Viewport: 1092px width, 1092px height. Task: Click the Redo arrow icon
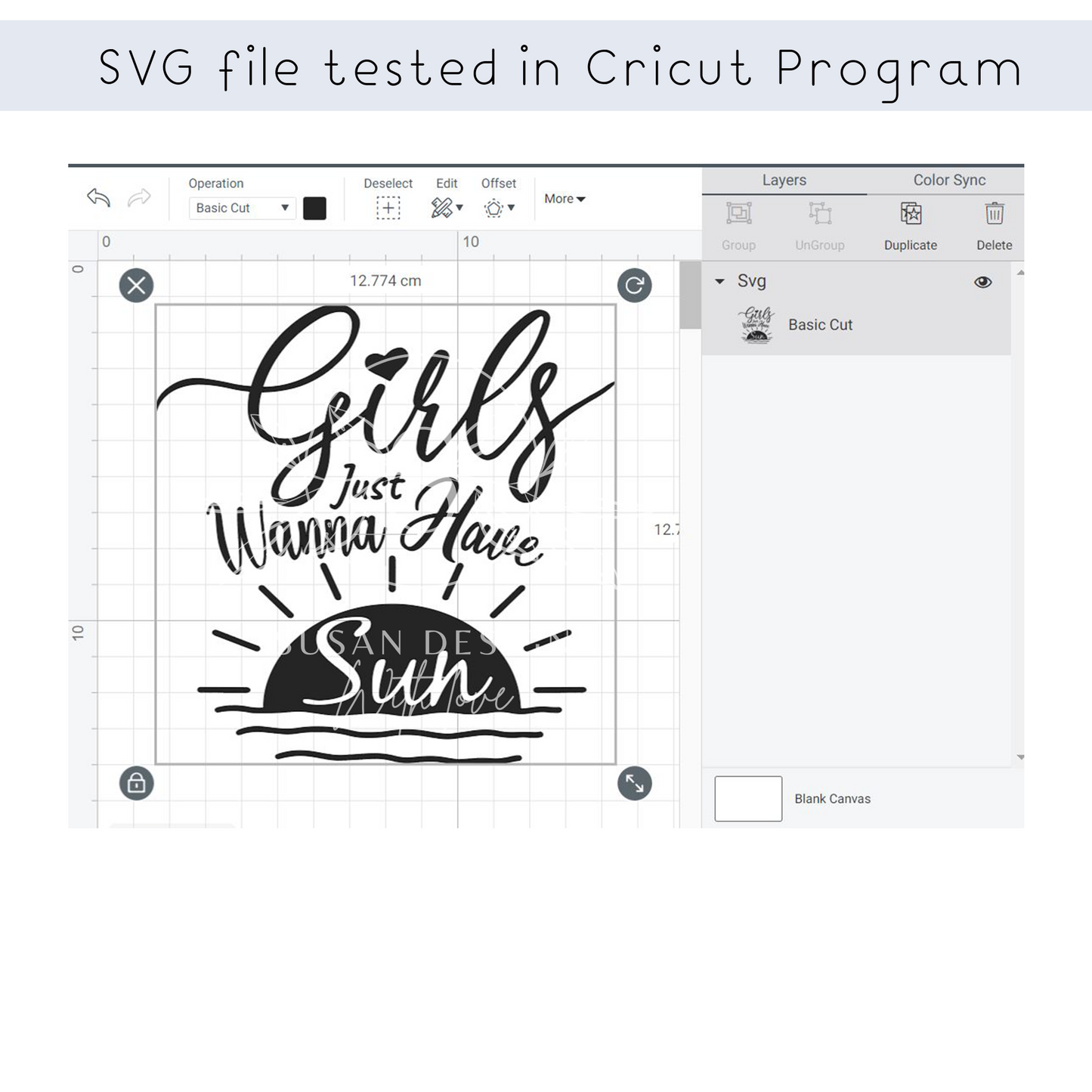tap(139, 198)
